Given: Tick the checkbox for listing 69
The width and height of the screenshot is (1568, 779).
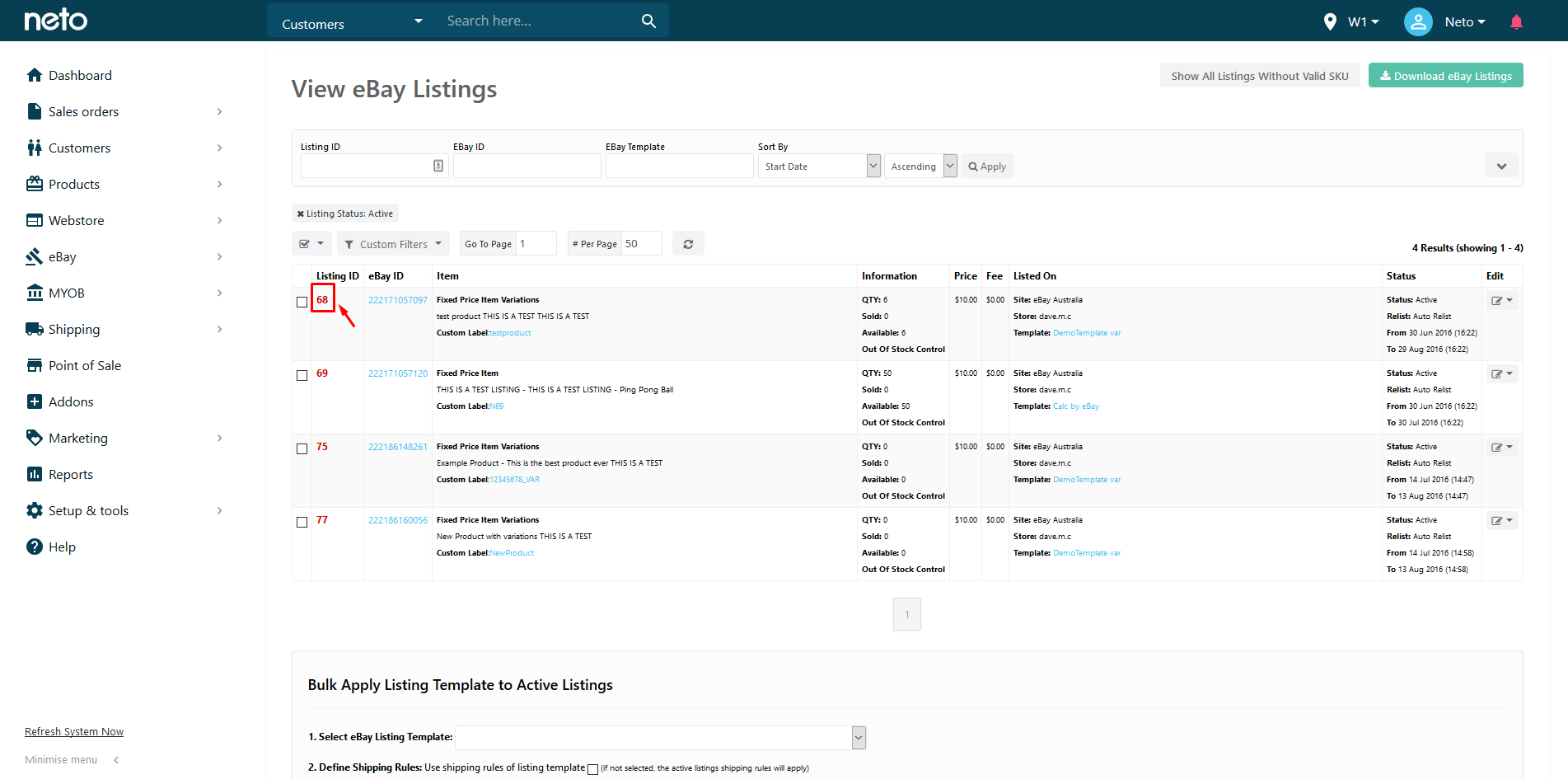Looking at the screenshot, I should tap(302, 375).
